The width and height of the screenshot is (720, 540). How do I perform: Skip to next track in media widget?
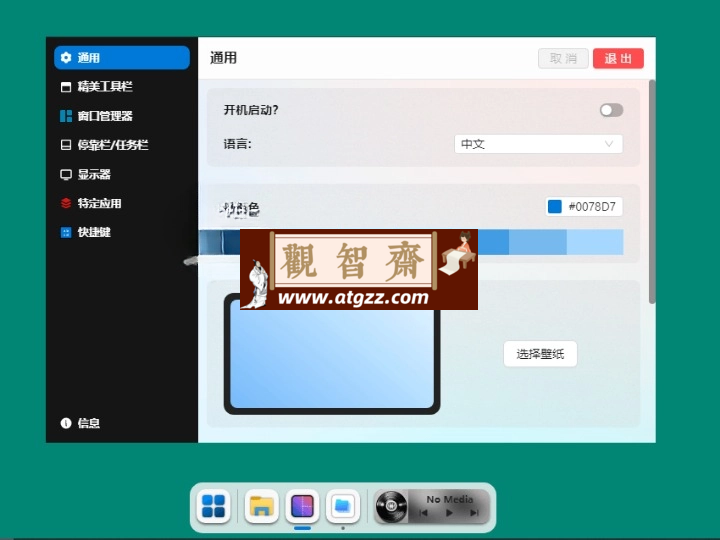(474, 513)
